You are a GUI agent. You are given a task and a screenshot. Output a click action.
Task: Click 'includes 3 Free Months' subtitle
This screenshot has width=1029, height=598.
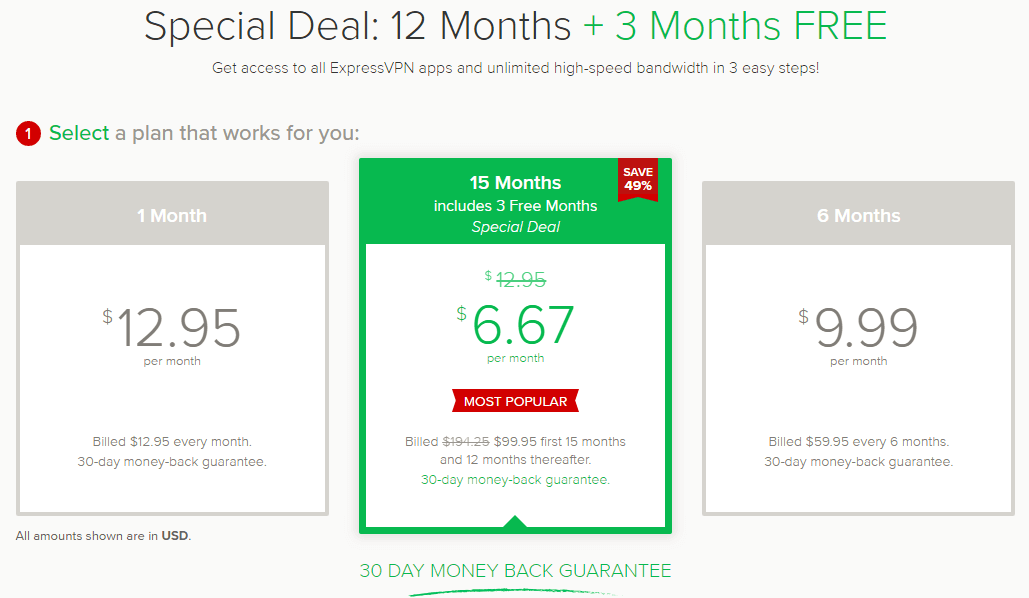(515, 205)
